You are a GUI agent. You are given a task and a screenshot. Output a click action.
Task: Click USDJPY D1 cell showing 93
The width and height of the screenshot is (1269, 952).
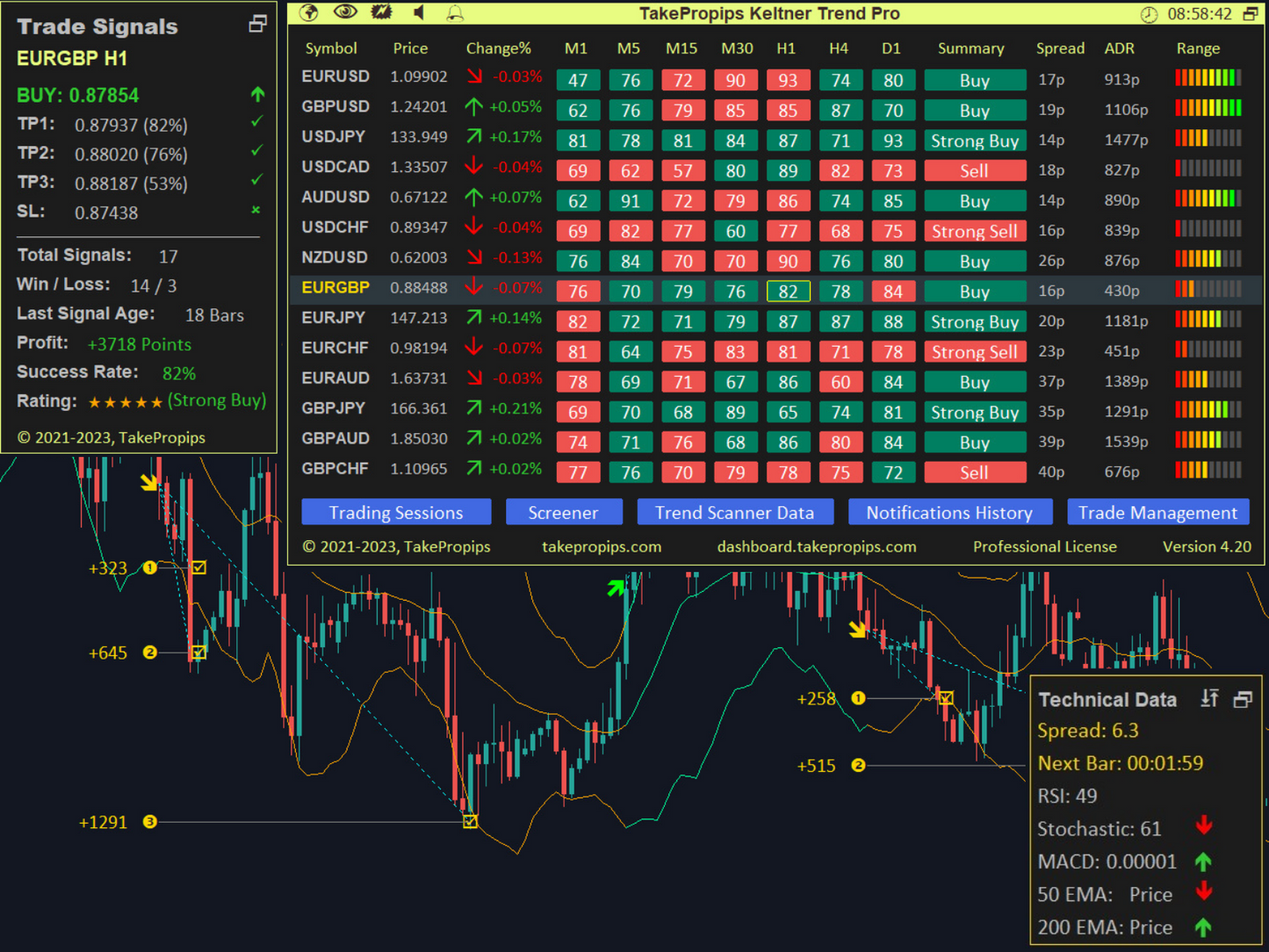(x=893, y=141)
